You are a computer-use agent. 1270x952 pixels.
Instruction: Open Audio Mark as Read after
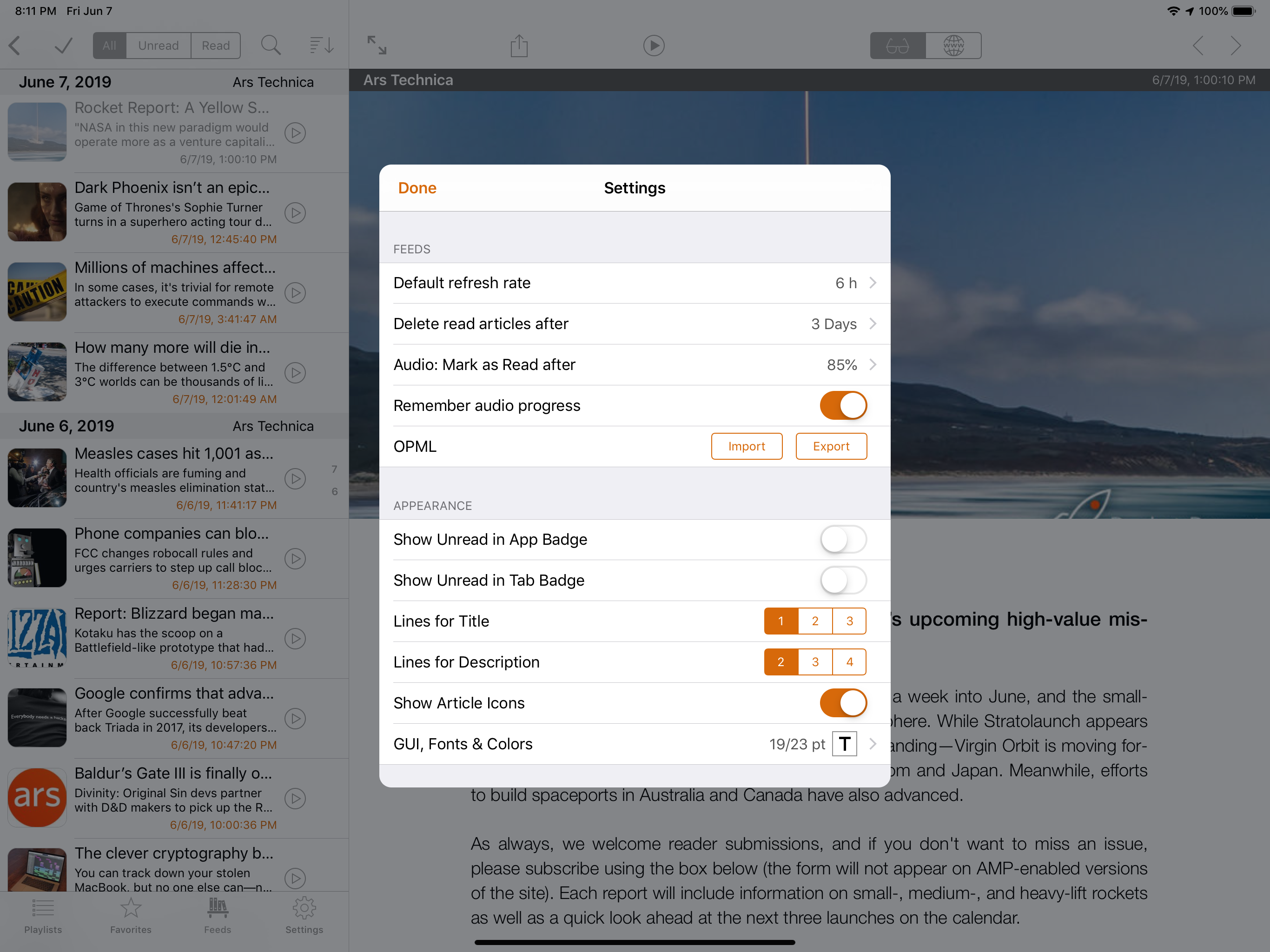(x=635, y=364)
